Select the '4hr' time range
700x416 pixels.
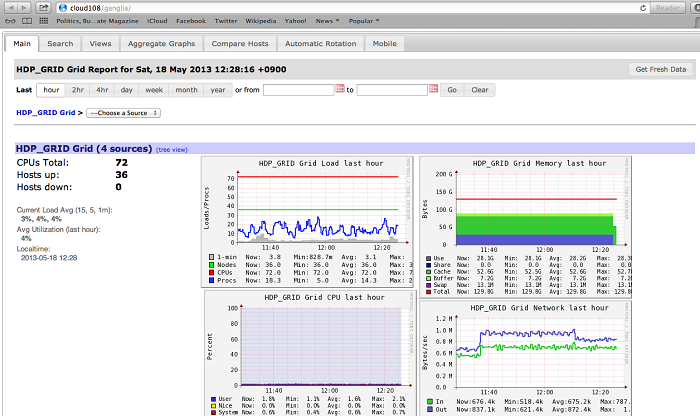point(102,90)
